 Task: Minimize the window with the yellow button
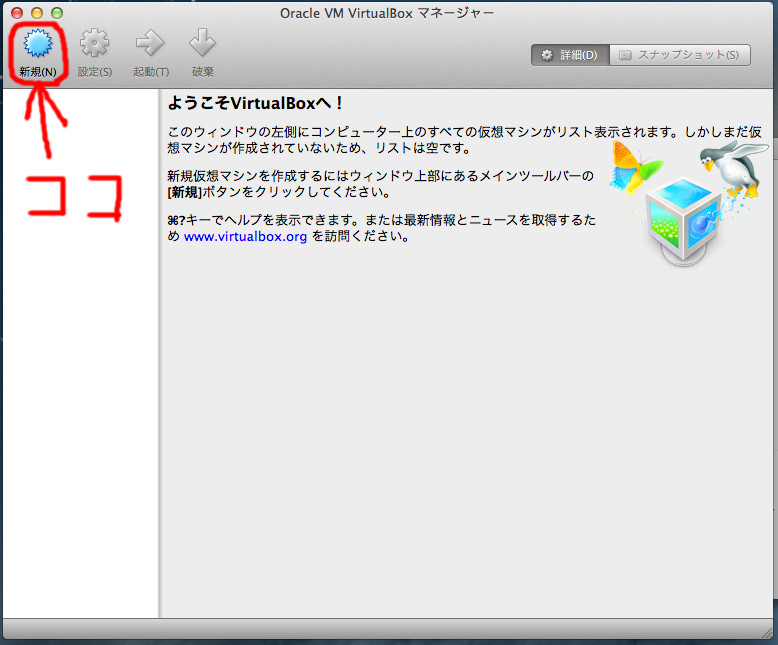[37, 13]
